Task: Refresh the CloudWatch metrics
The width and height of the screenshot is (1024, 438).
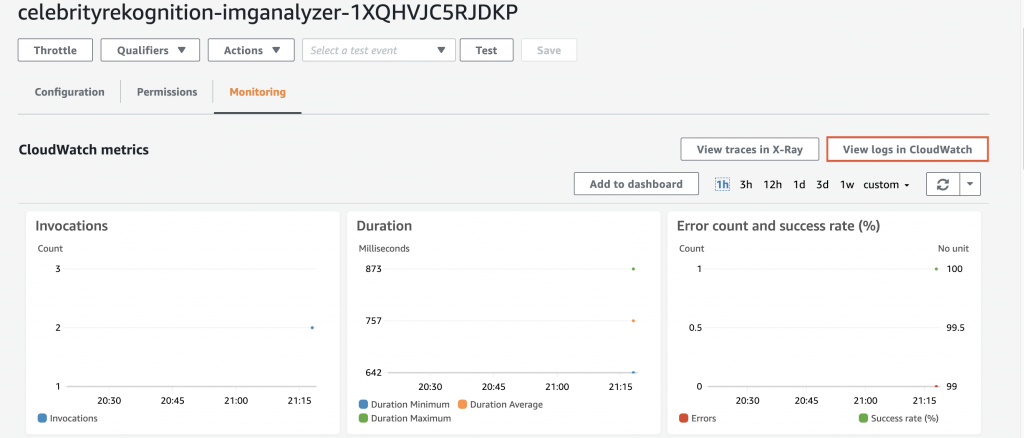Action: pyautogui.click(x=942, y=184)
